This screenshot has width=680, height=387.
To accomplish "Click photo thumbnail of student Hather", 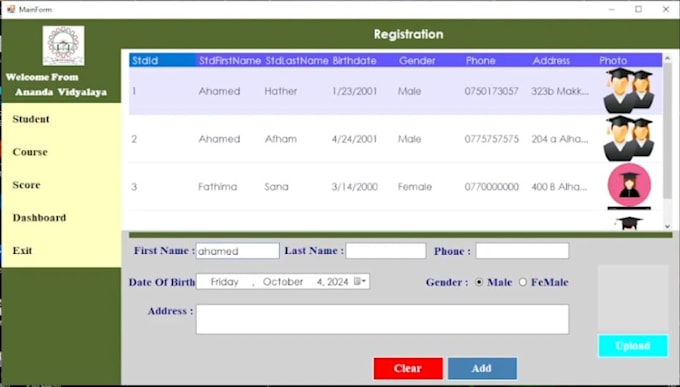I will click(x=629, y=91).
